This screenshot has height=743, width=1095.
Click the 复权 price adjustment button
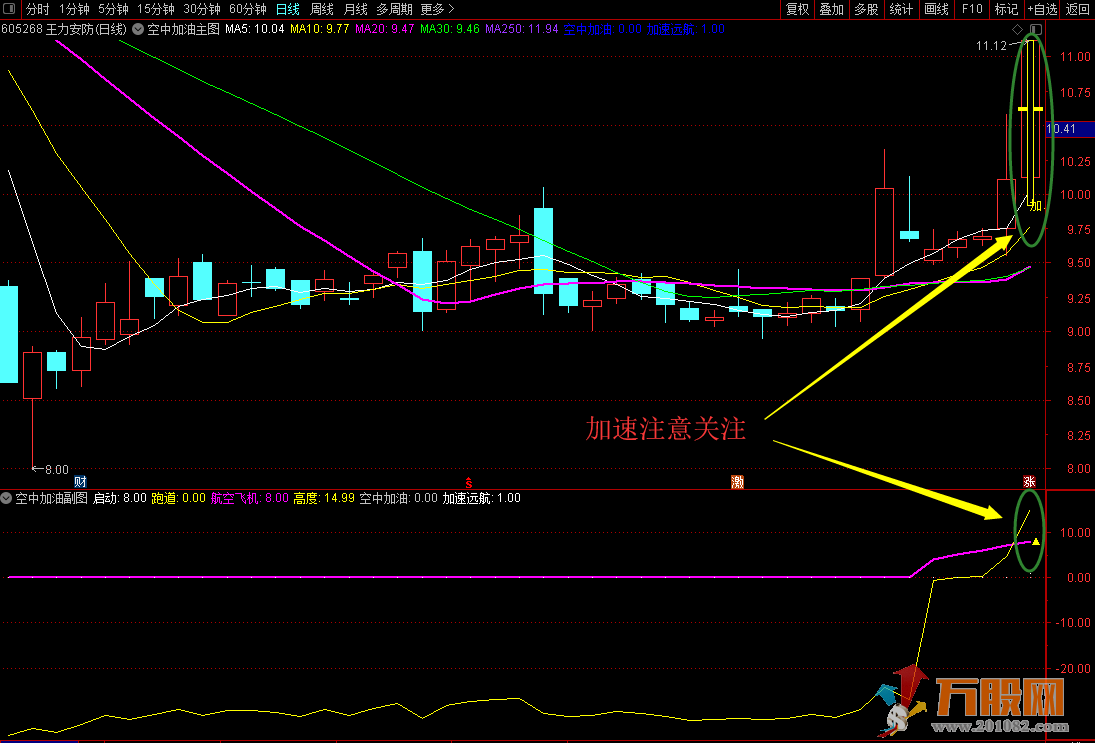(x=798, y=9)
